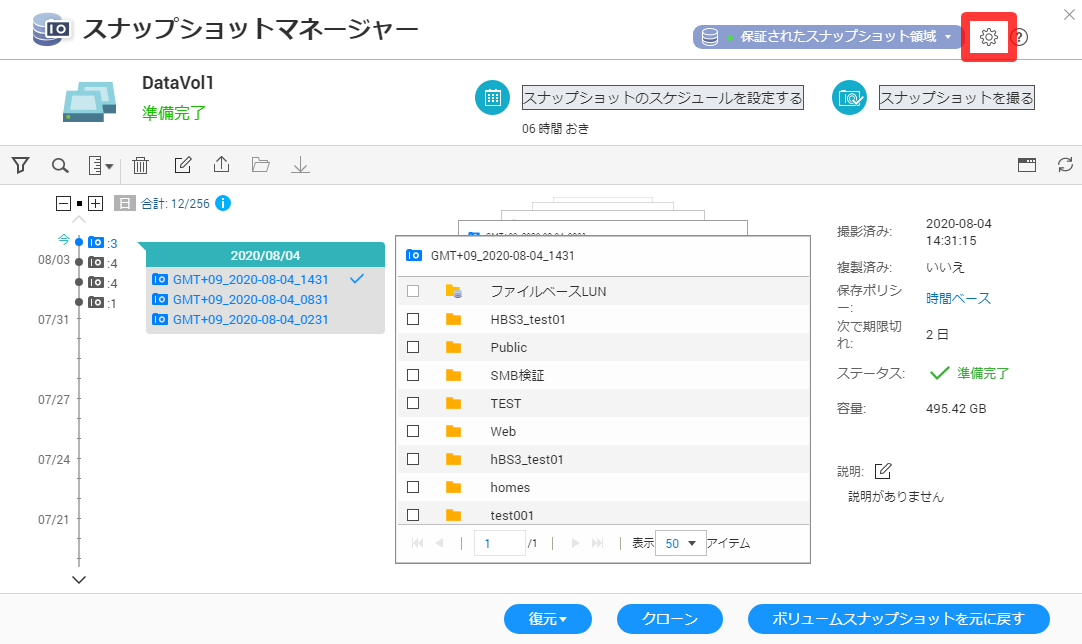Image resolution: width=1082 pixels, height=644 pixels.
Task: Open the snapshot filter funnel
Action: click(21, 165)
